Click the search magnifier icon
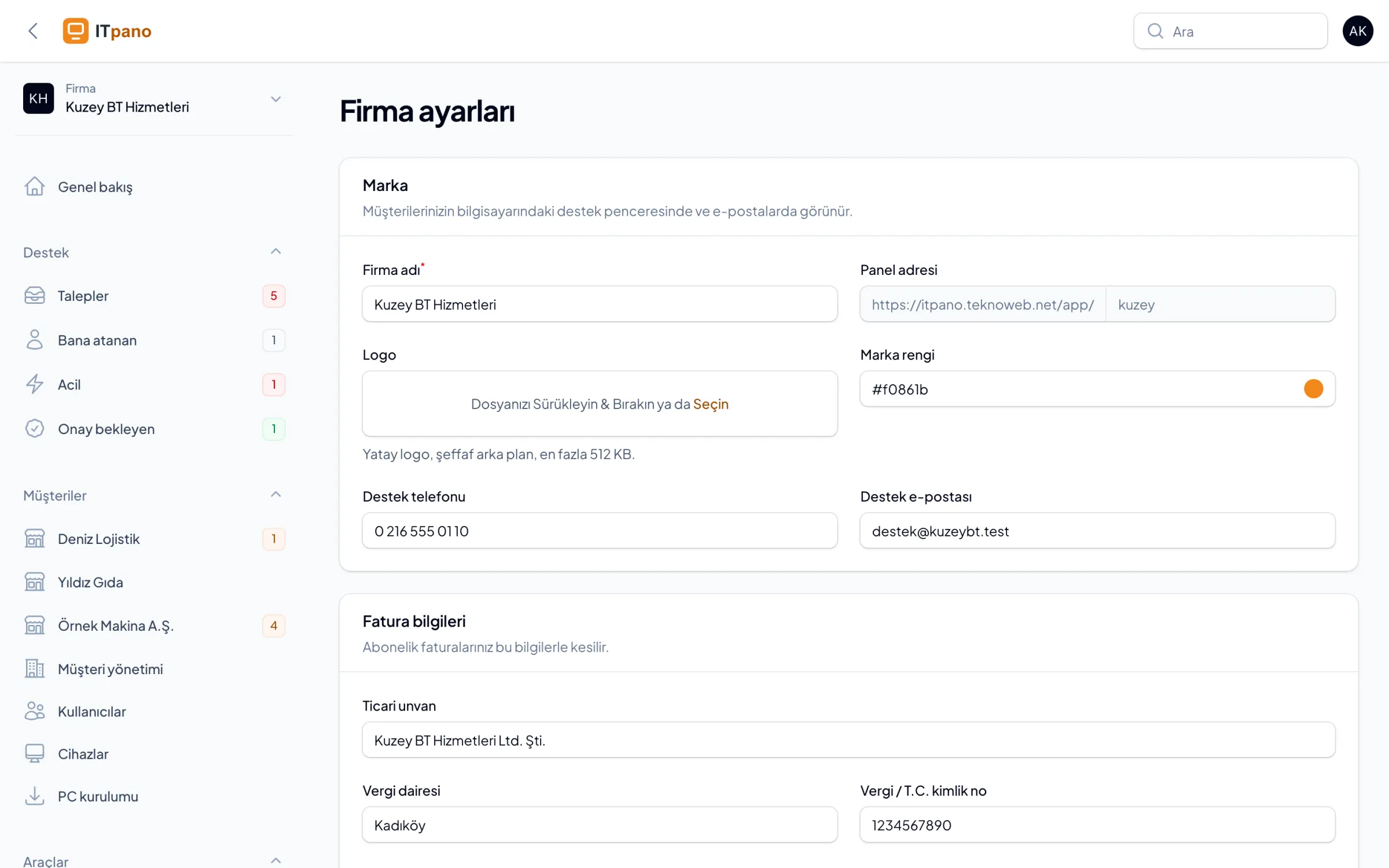1389x868 pixels. (1155, 31)
